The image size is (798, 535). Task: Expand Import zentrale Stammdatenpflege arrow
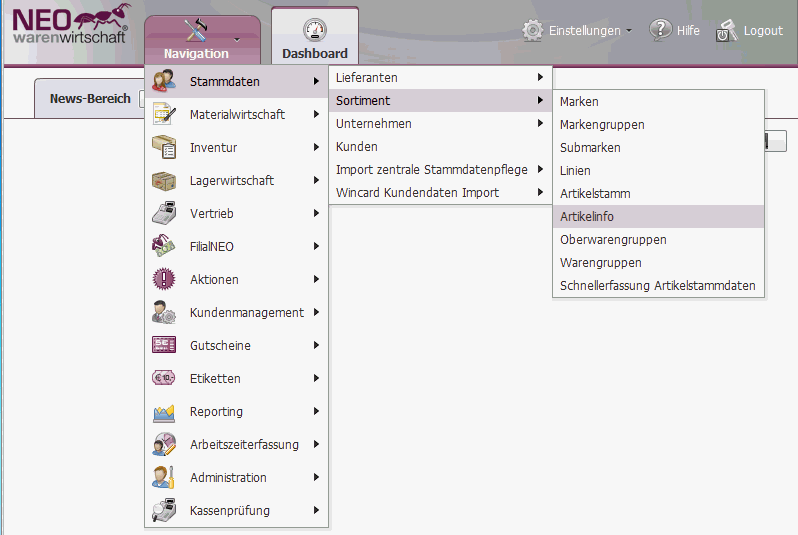(x=540, y=169)
